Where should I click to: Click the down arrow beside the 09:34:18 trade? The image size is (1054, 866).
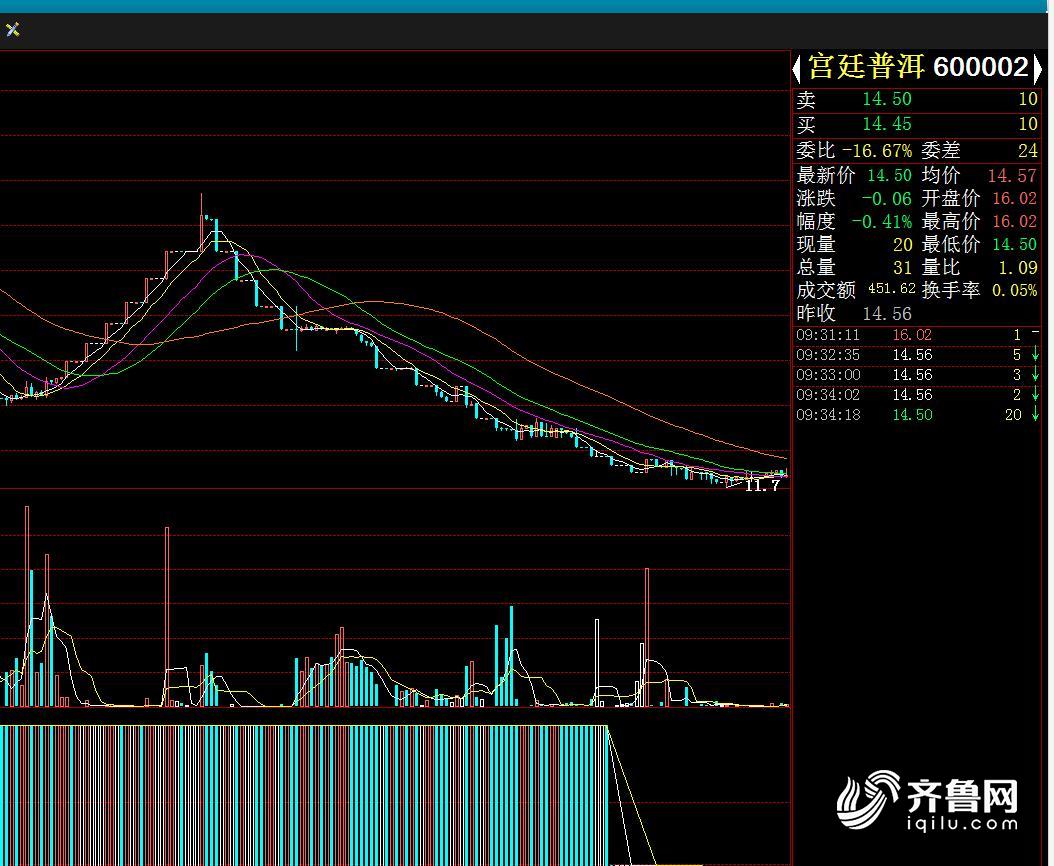(x=1035, y=415)
